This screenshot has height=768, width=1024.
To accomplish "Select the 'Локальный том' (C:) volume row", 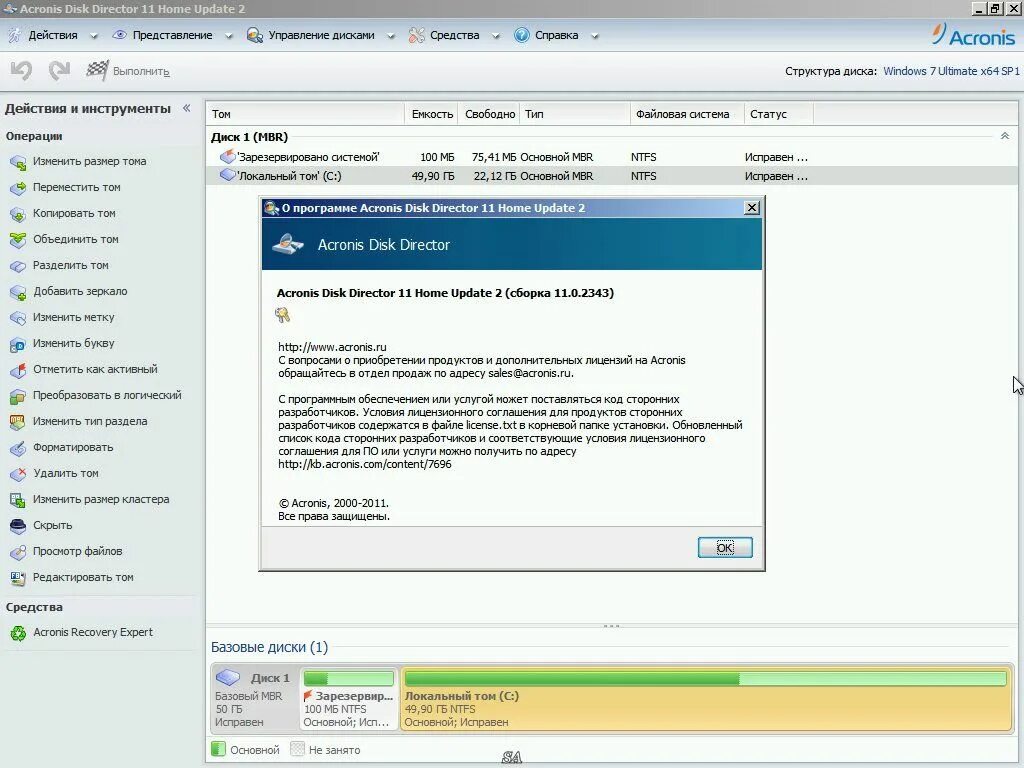I will (x=611, y=176).
